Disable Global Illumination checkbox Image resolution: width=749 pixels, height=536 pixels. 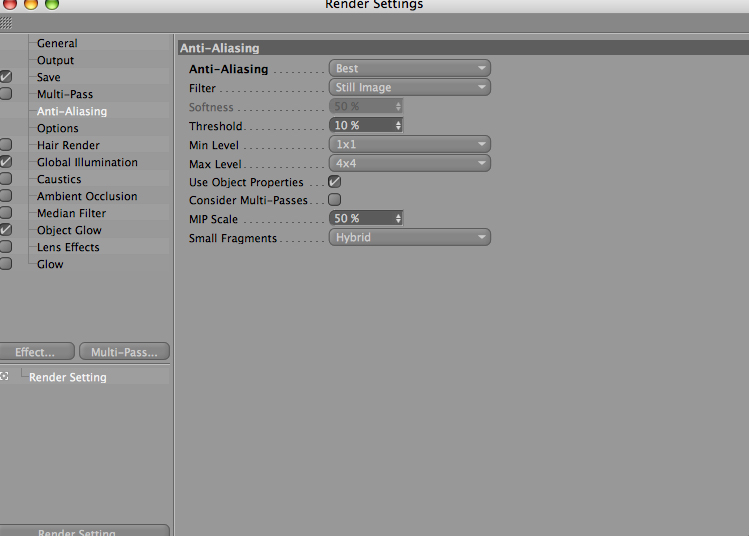(6, 161)
